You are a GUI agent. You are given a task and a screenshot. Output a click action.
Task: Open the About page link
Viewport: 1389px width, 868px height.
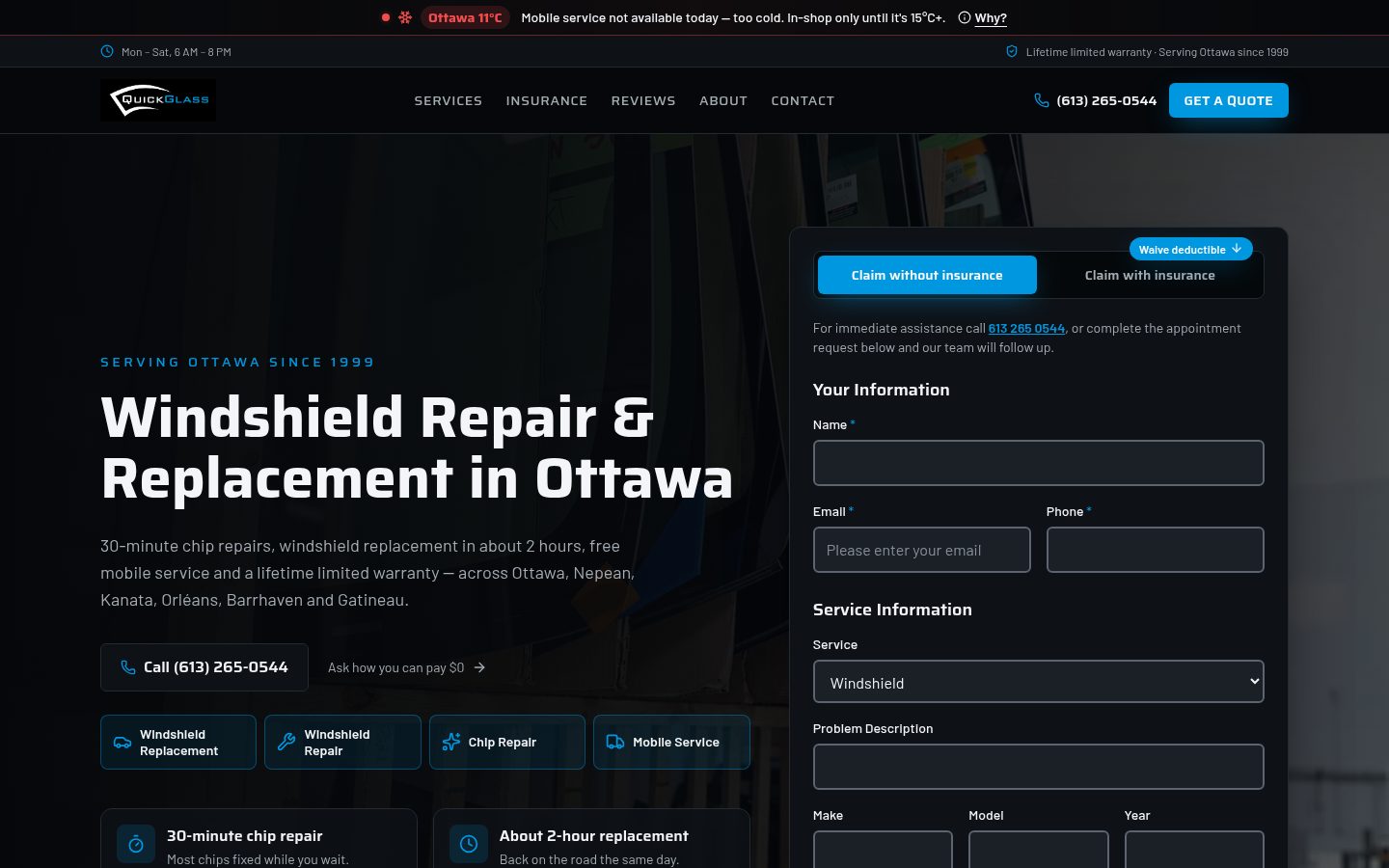tap(723, 100)
